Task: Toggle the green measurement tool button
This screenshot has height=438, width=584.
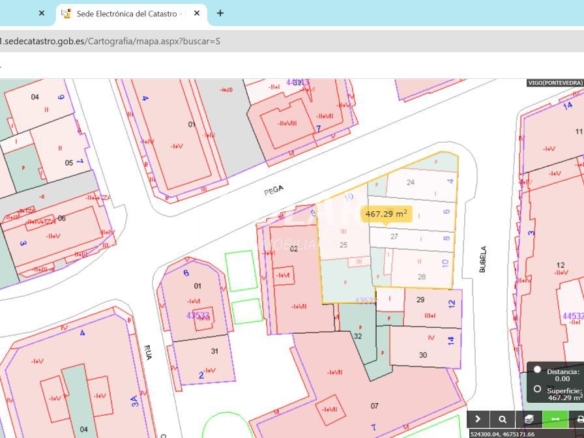Action: click(x=555, y=420)
